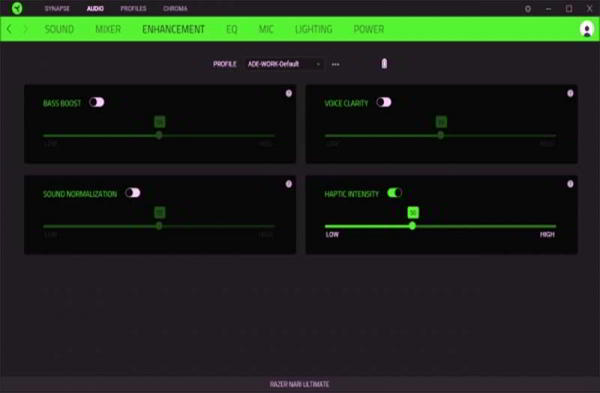Show Haptic Intensity info icon

570,184
